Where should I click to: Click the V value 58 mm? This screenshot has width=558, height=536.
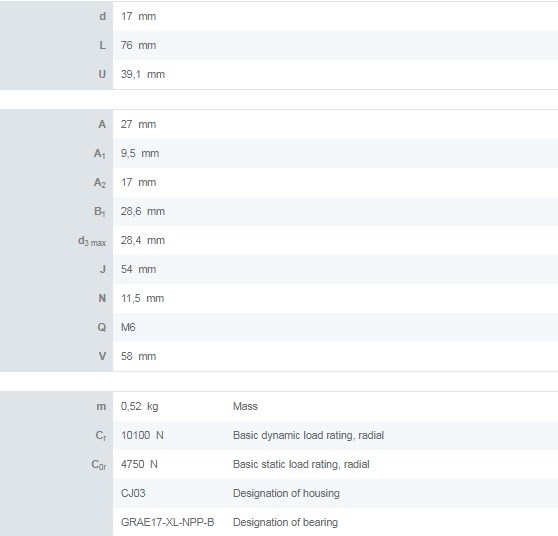coord(138,356)
